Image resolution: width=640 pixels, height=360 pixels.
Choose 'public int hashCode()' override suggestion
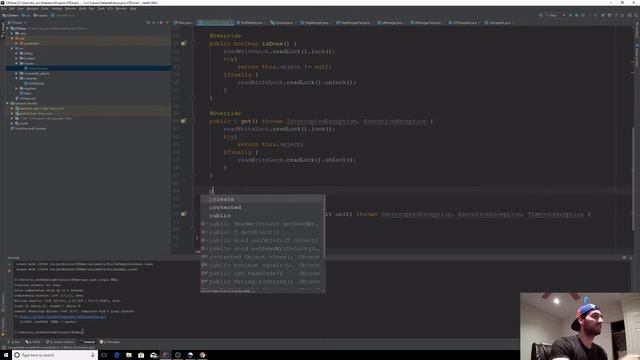click(x=262, y=273)
